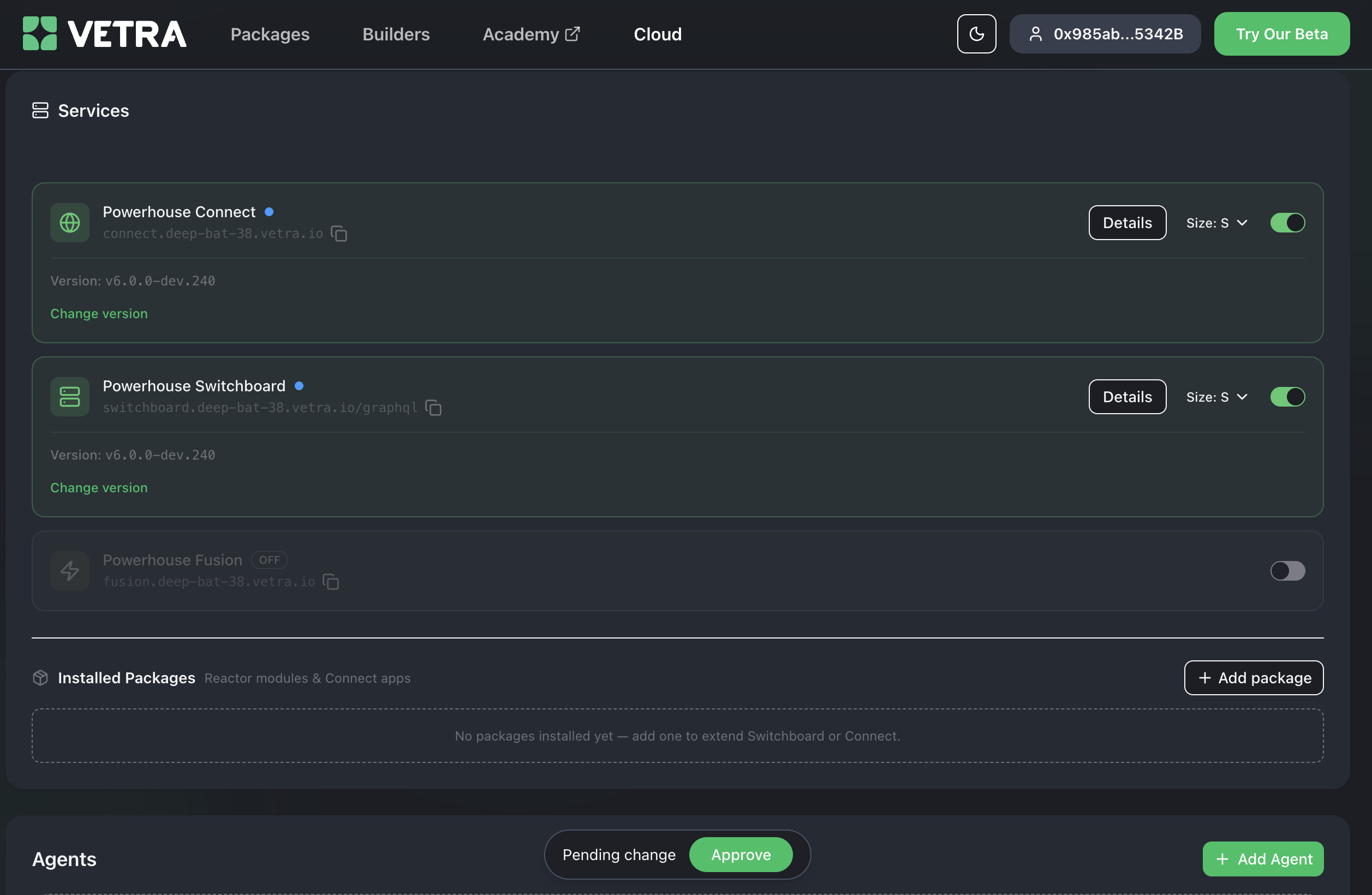Click the Try Our Beta button
Viewport: 1372px width, 895px height.
1281,34
